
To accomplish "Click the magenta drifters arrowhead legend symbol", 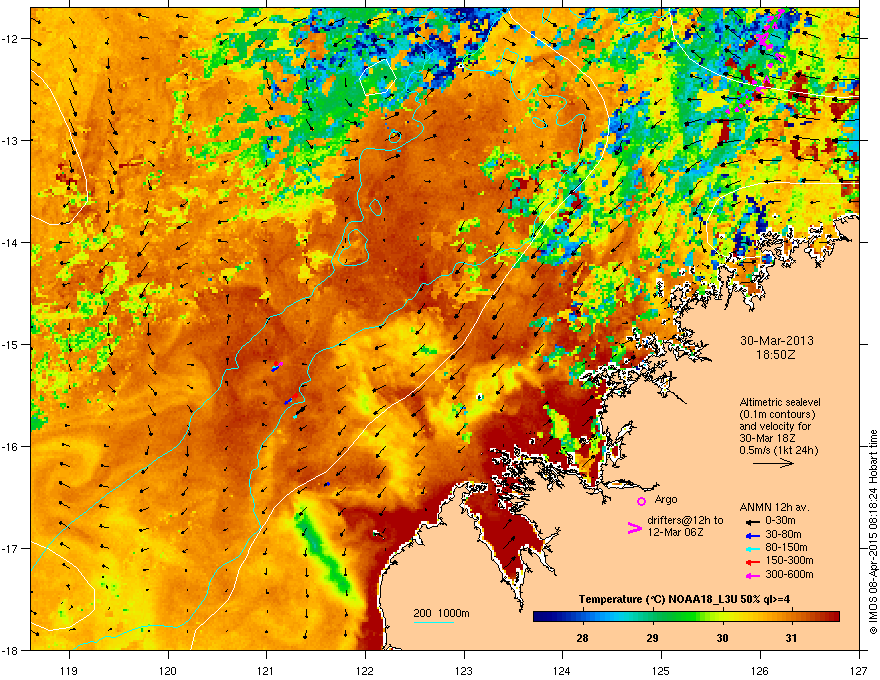I will [634, 527].
